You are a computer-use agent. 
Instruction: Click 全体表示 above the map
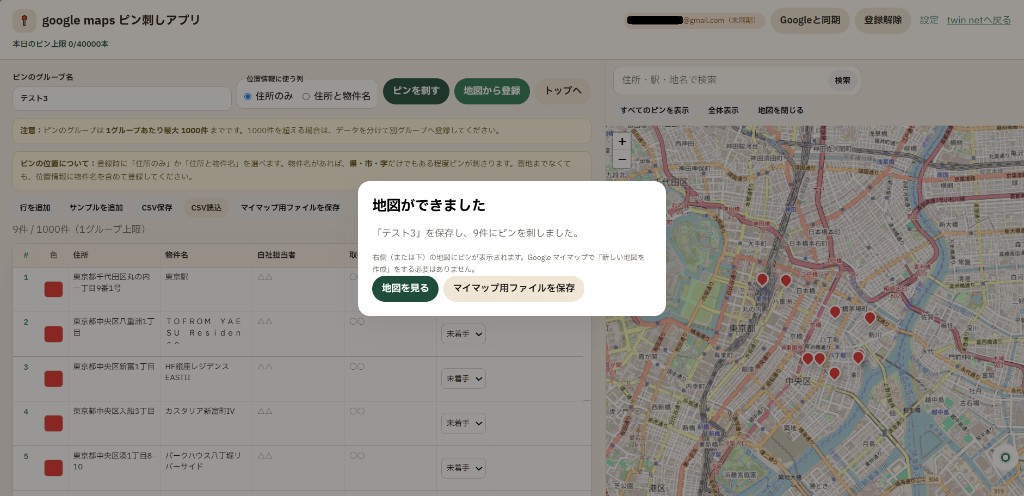click(x=723, y=110)
